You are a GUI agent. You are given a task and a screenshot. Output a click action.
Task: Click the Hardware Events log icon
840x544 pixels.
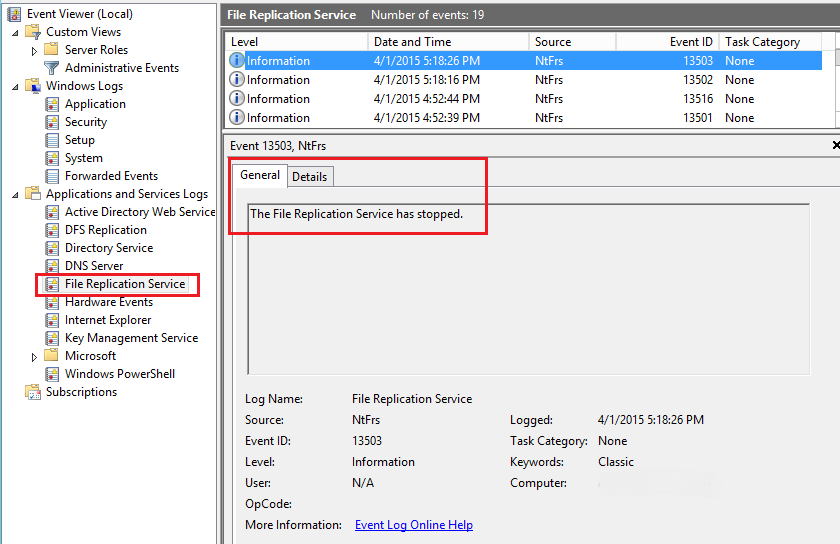tap(52, 302)
